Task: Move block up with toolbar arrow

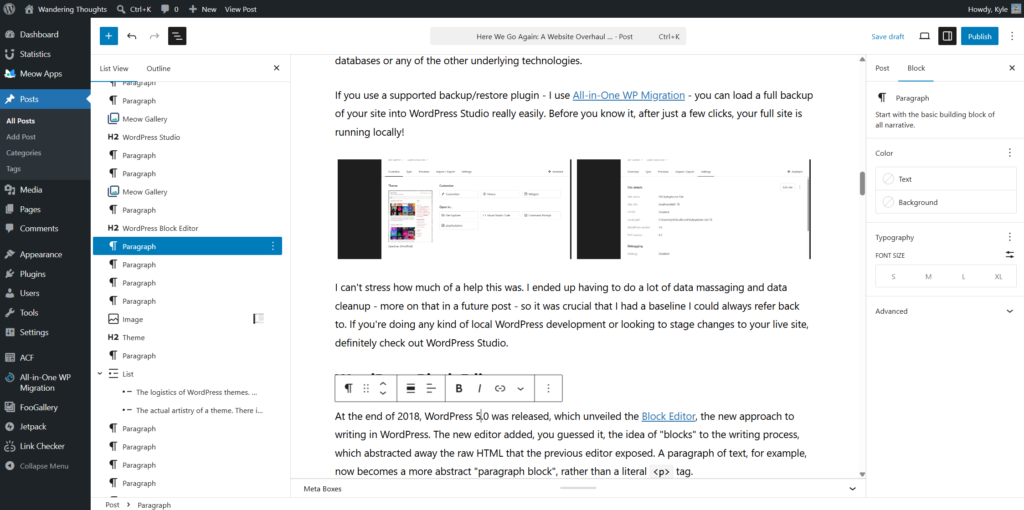Action: coord(383,384)
